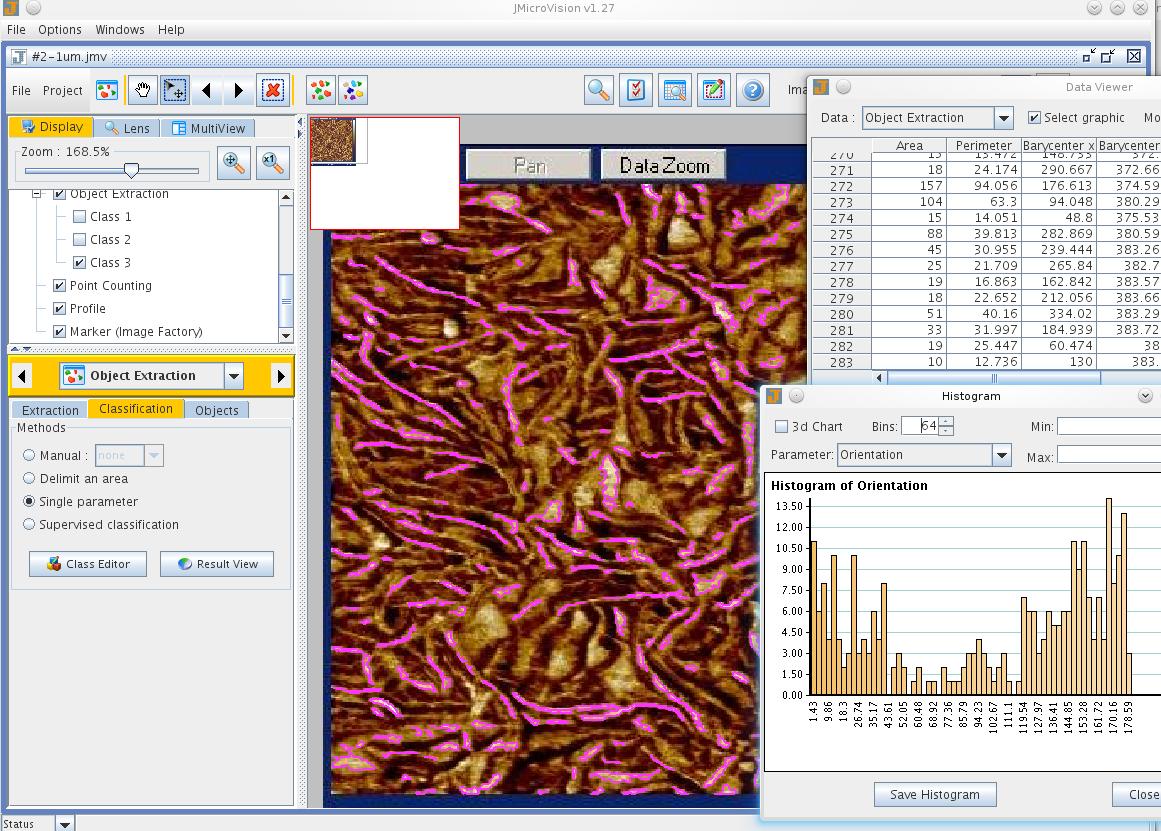Click the Bins number input field
Screen dimensions: 1161x831
pyautogui.click(x=919, y=426)
